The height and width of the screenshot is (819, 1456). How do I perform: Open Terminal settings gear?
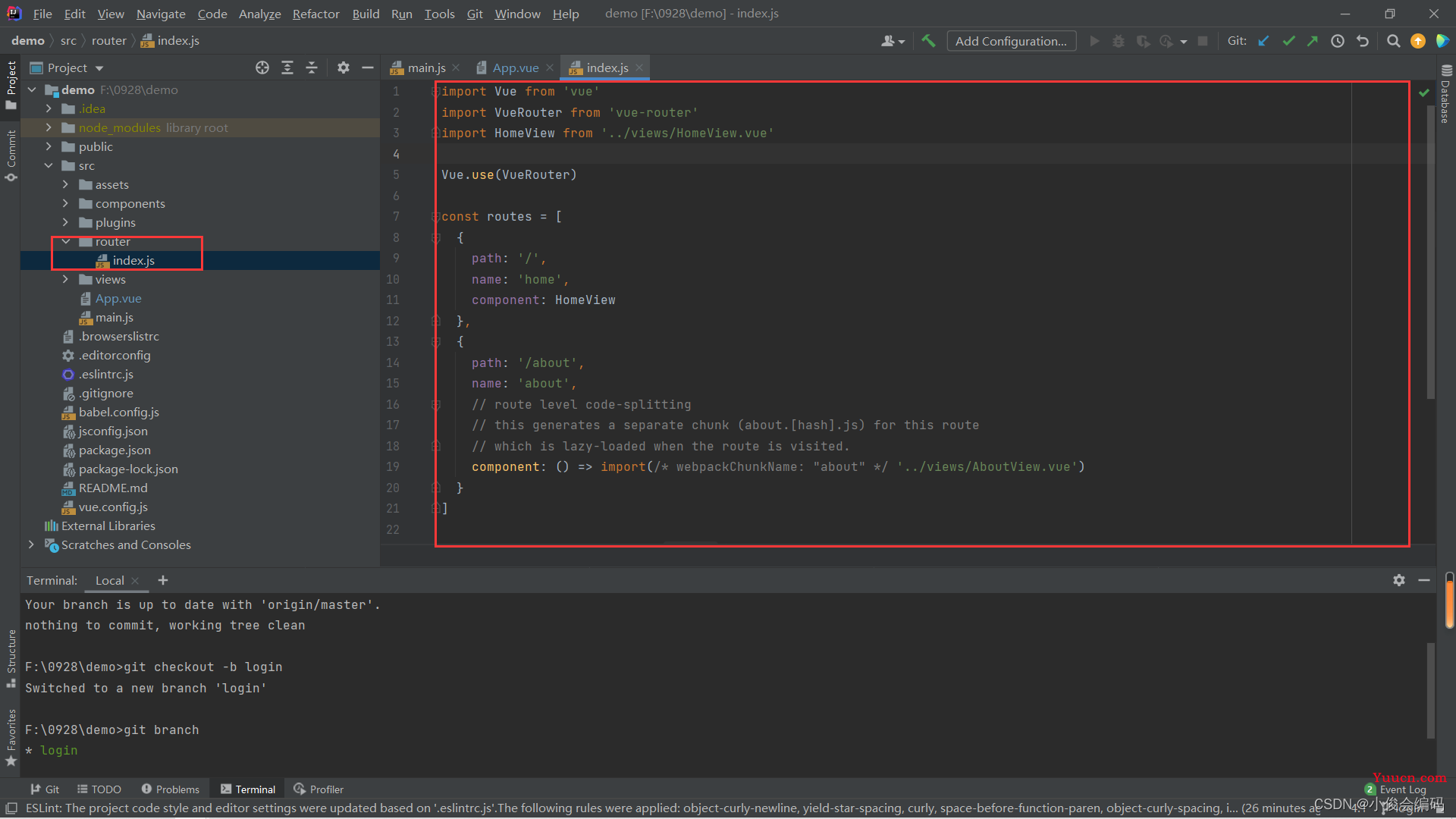coord(1399,580)
